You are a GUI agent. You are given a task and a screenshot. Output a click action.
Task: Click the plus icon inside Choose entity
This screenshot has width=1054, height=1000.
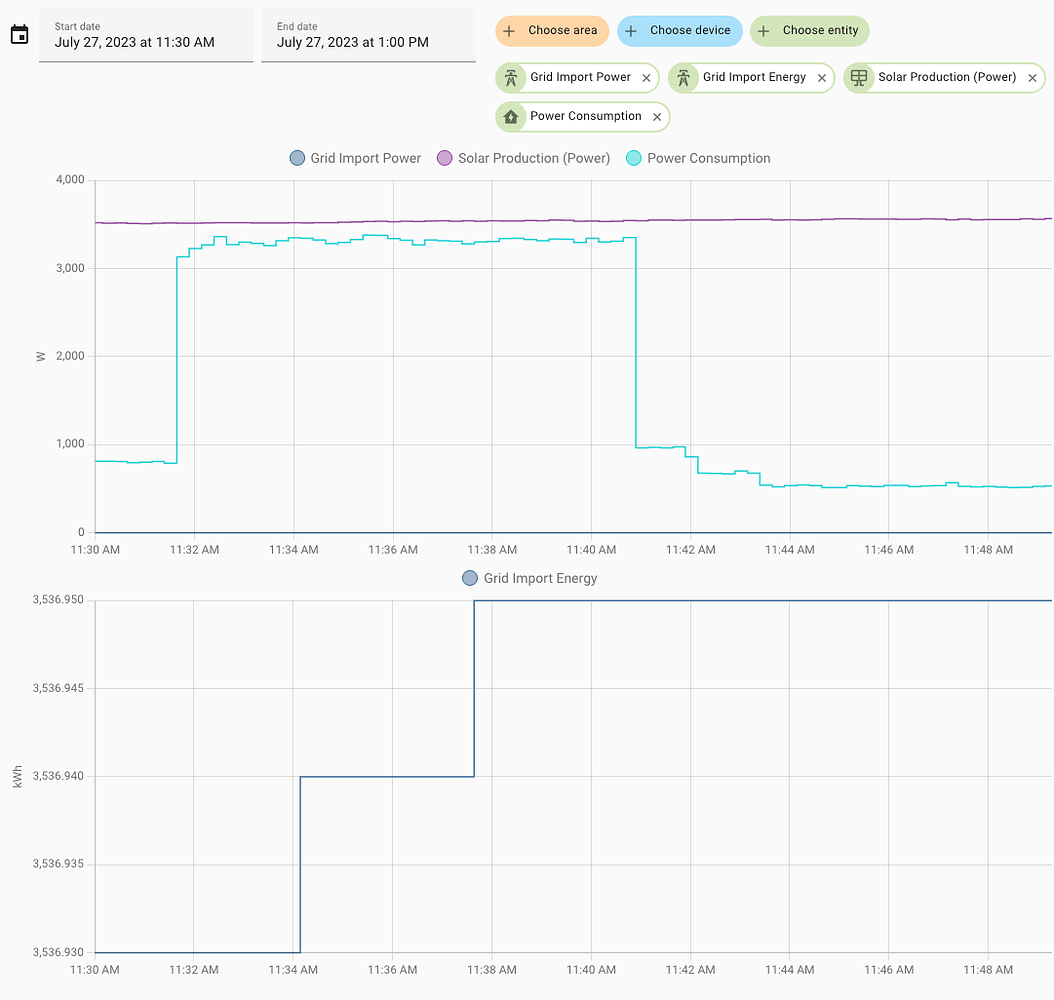pyautogui.click(x=765, y=31)
